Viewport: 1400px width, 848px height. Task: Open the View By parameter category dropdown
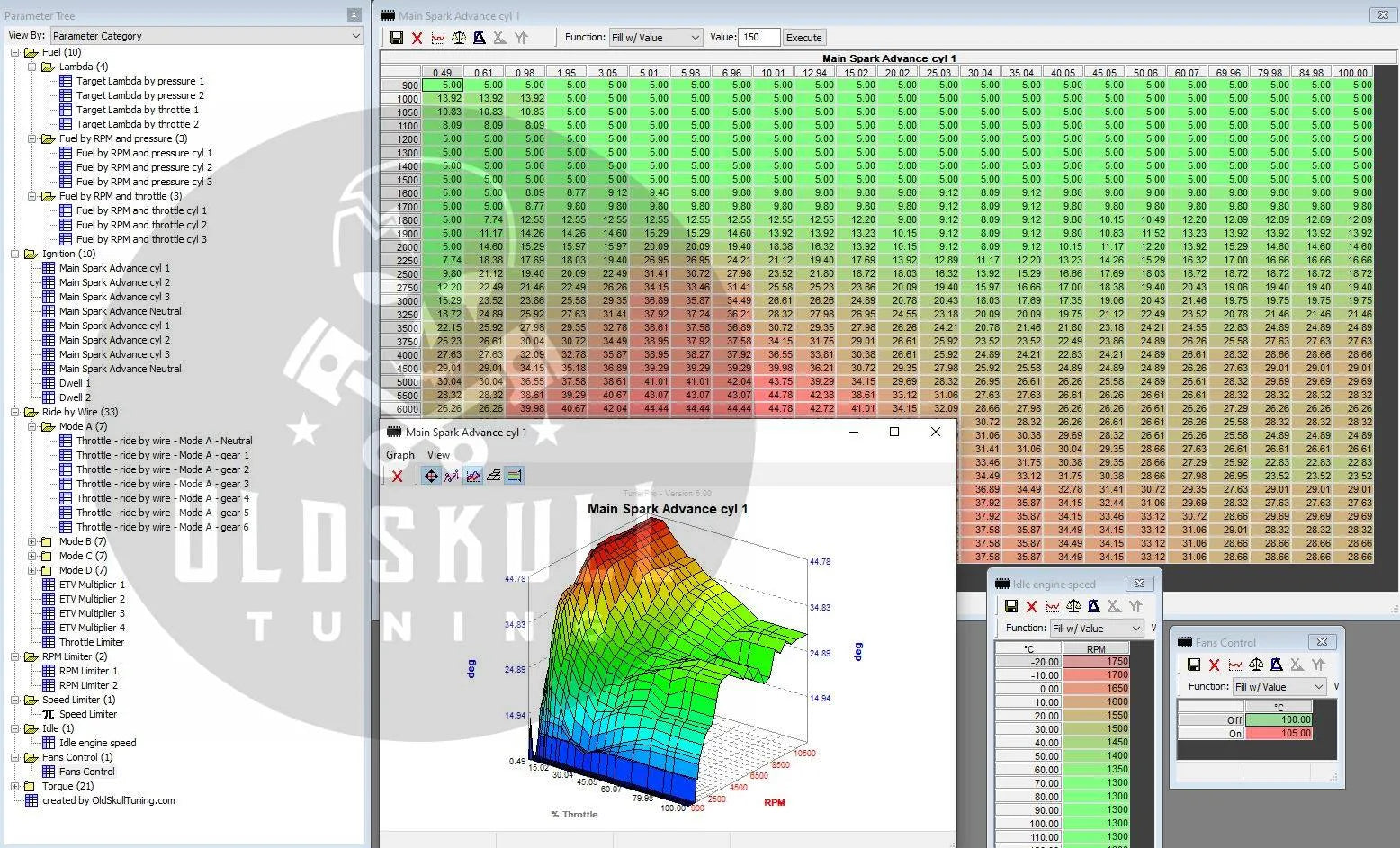tap(207, 36)
